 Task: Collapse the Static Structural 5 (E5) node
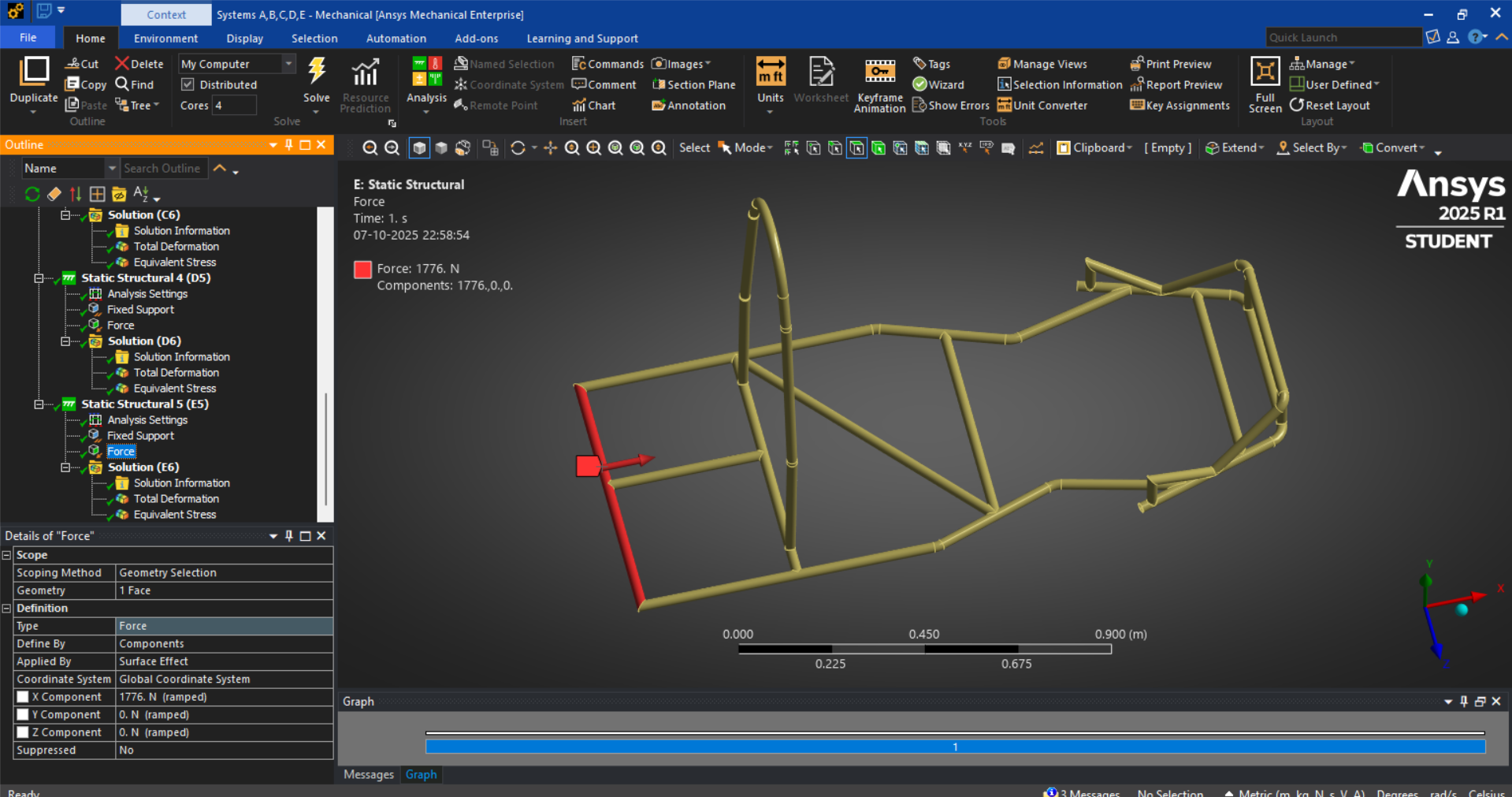point(39,404)
